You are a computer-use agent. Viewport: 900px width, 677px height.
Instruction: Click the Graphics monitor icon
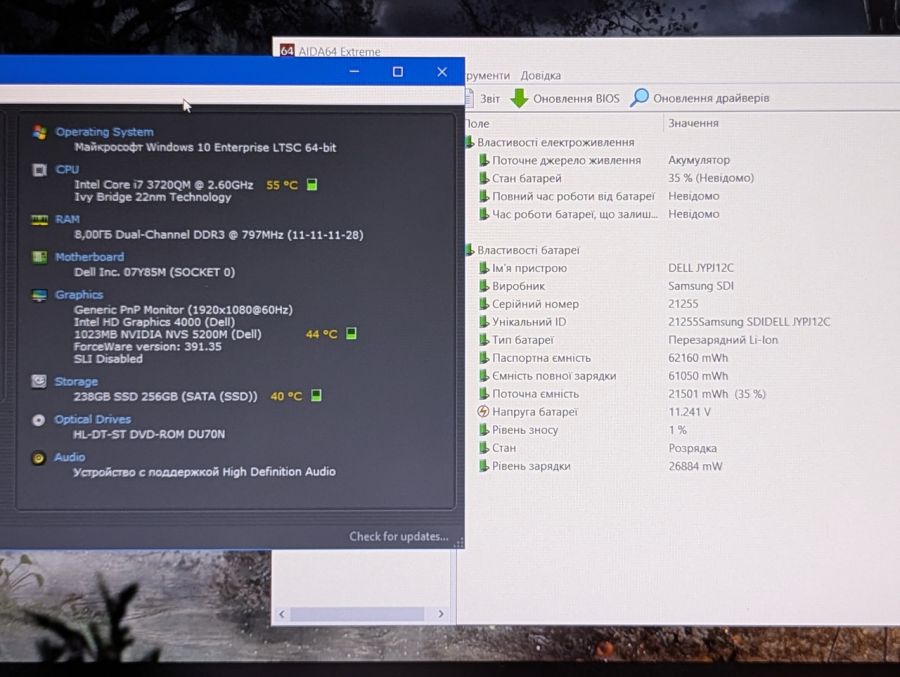(x=39, y=295)
